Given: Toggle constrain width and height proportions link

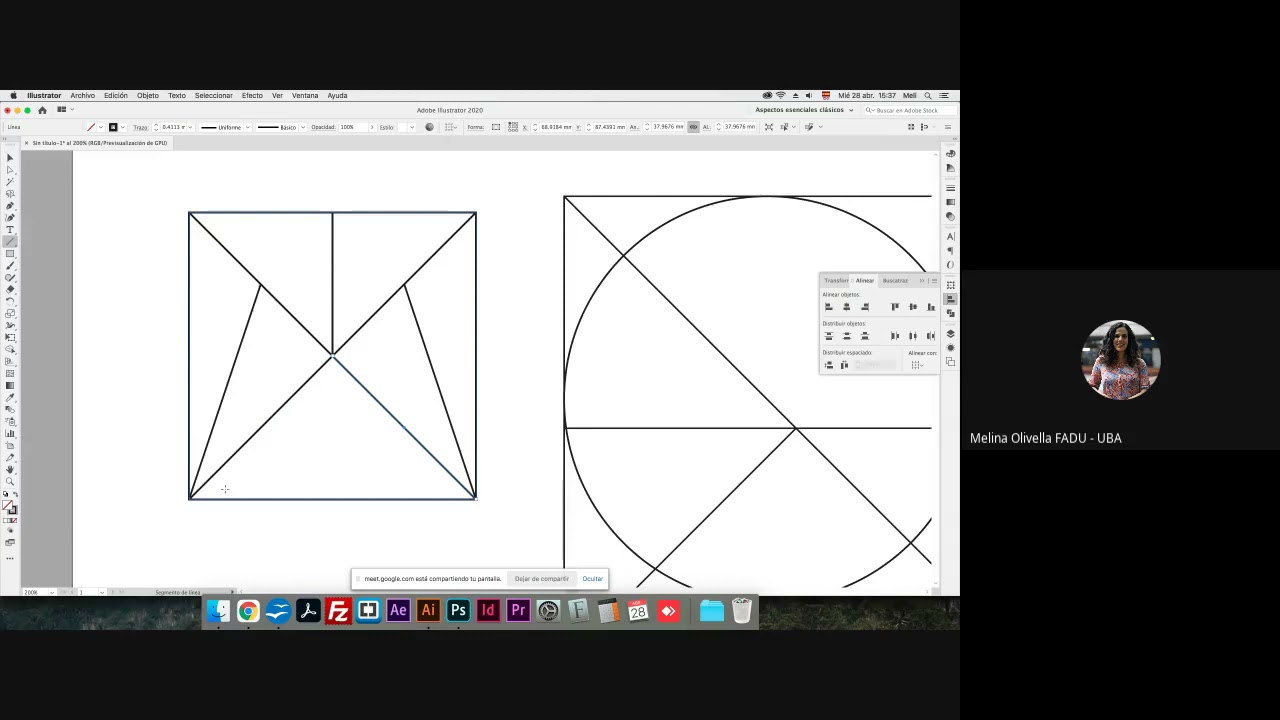Looking at the screenshot, I should point(693,127).
